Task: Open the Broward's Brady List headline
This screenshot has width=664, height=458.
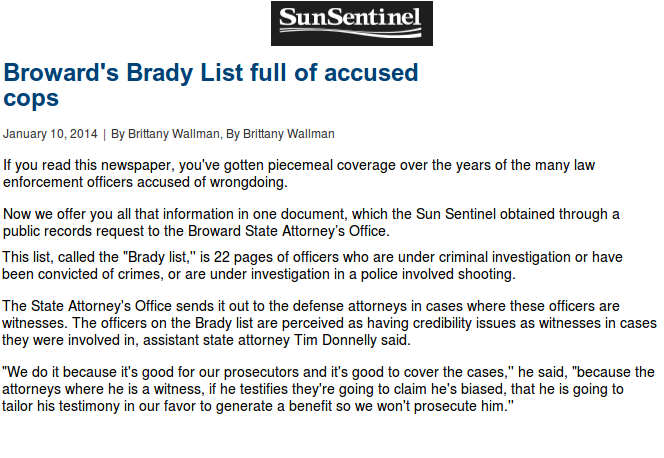Action: click(210, 85)
